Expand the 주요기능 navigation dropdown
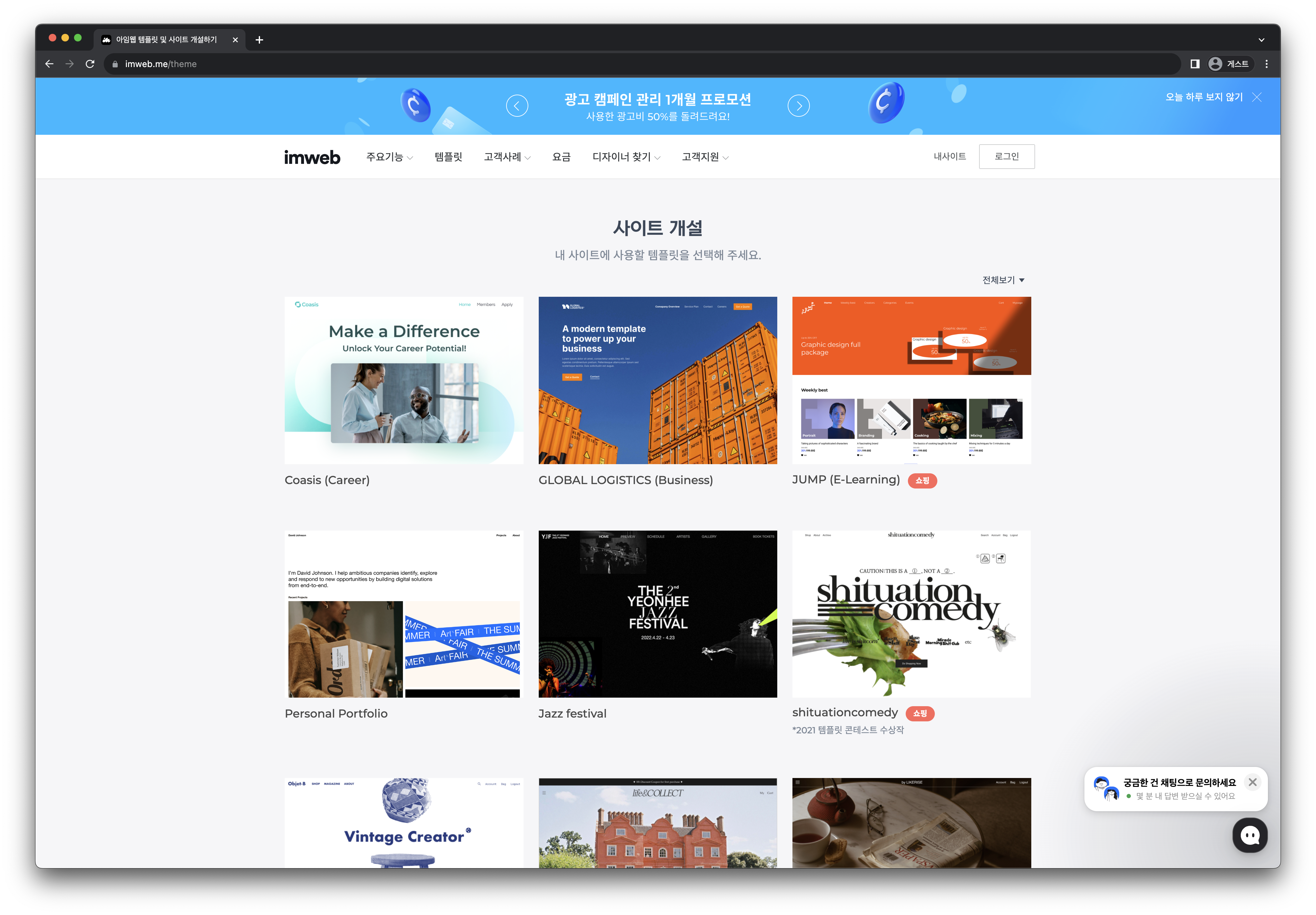Screen dimensions: 1316x915 point(390,157)
